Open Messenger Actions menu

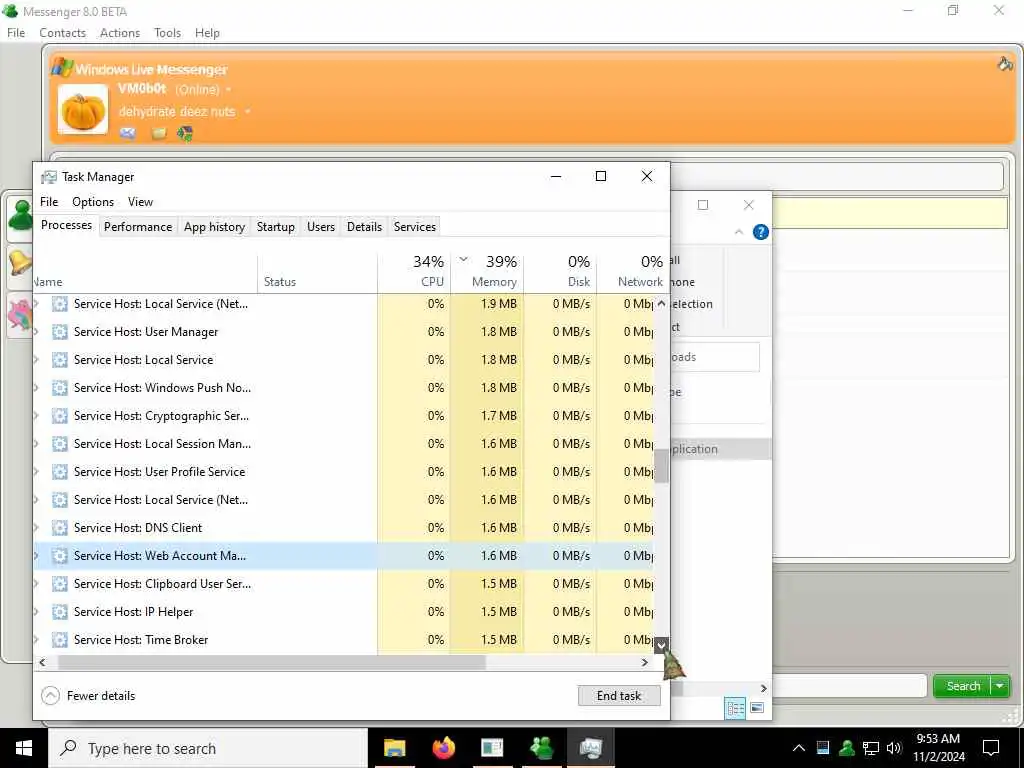[x=120, y=33]
